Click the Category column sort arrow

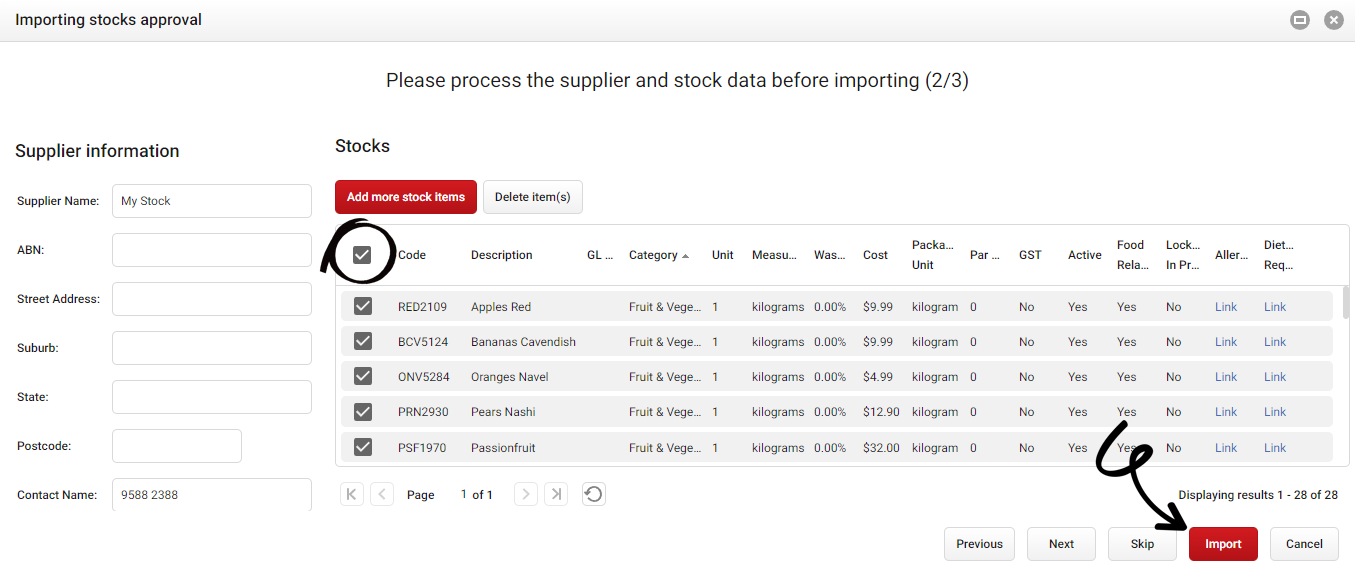coord(687,255)
